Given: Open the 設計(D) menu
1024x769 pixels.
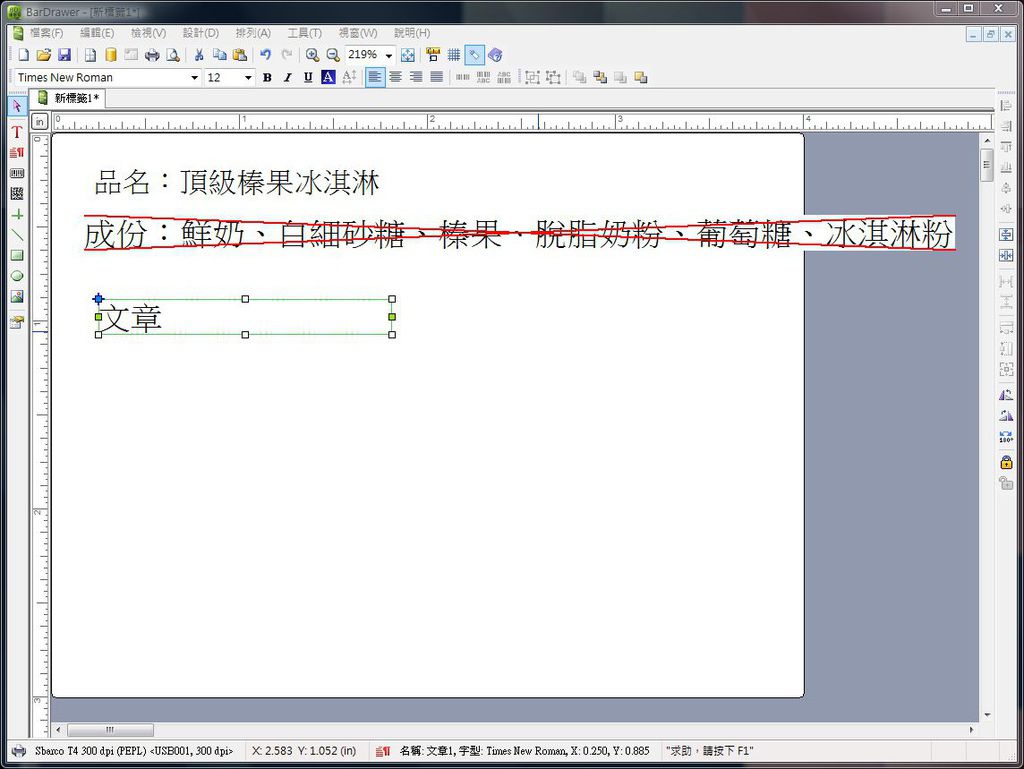Looking at the screenshot, I should [x=200, y=33].
